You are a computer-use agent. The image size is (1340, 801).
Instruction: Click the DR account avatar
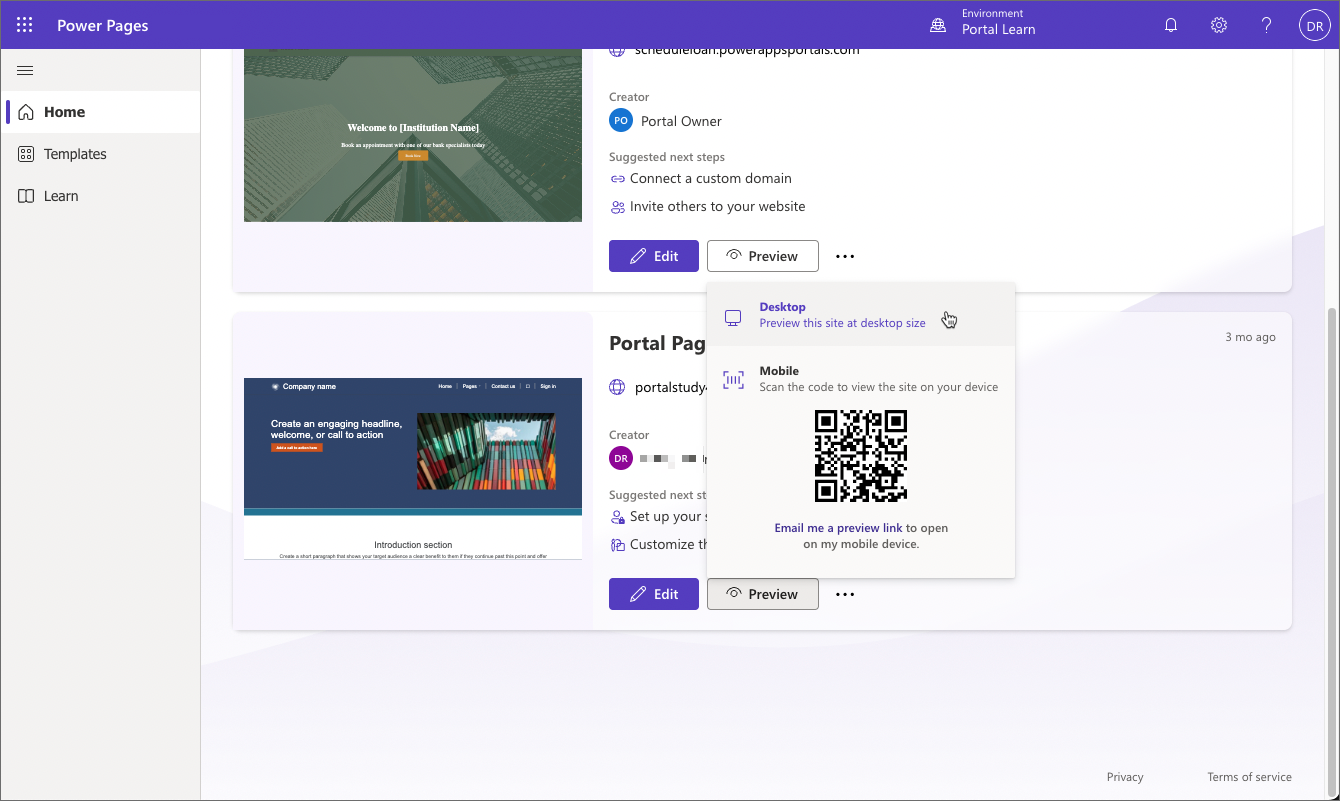coord(1314,25)
